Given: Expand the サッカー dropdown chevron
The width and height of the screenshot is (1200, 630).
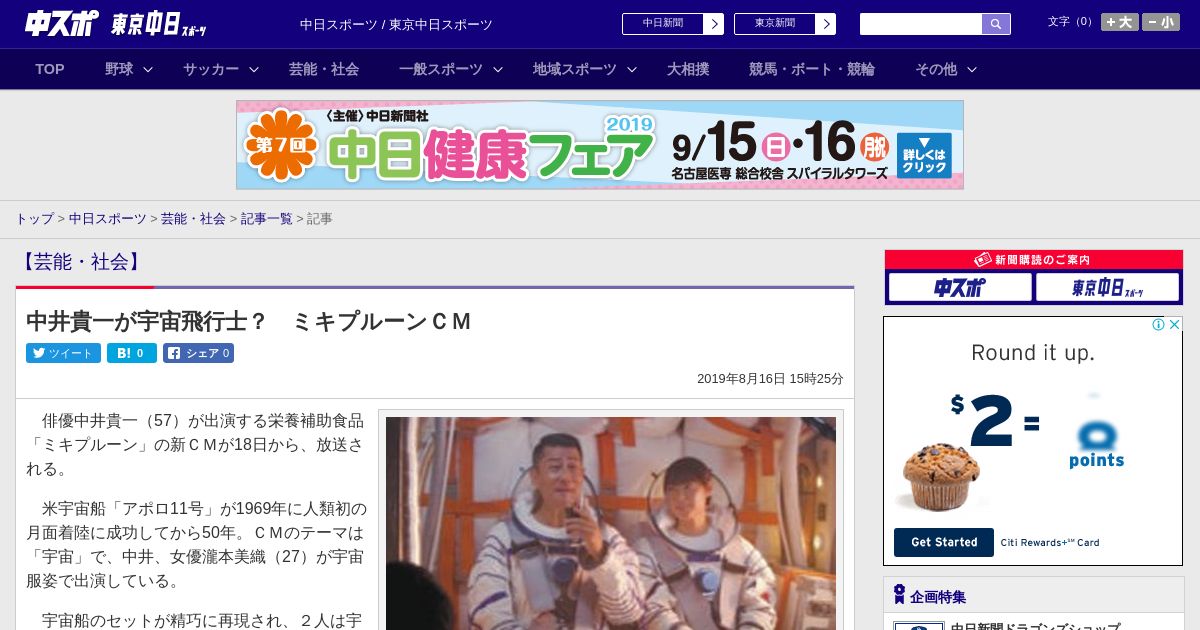Looking at the screenshot, I should [254, 70].
